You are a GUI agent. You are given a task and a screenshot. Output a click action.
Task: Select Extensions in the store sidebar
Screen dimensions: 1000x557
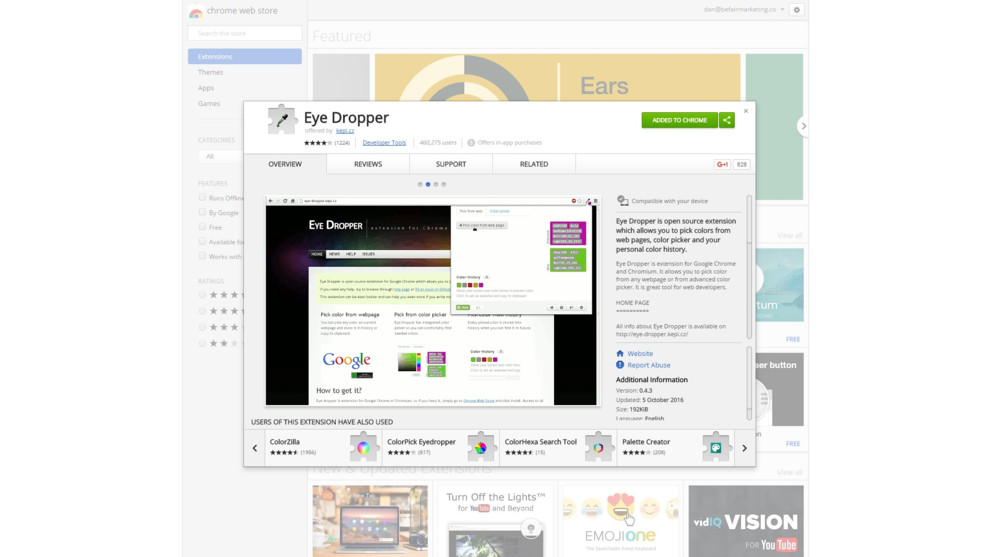245,56
